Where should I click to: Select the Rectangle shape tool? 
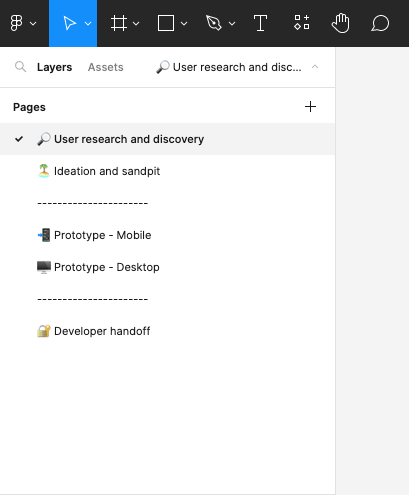pyautogui.click(x=166, y=23)
